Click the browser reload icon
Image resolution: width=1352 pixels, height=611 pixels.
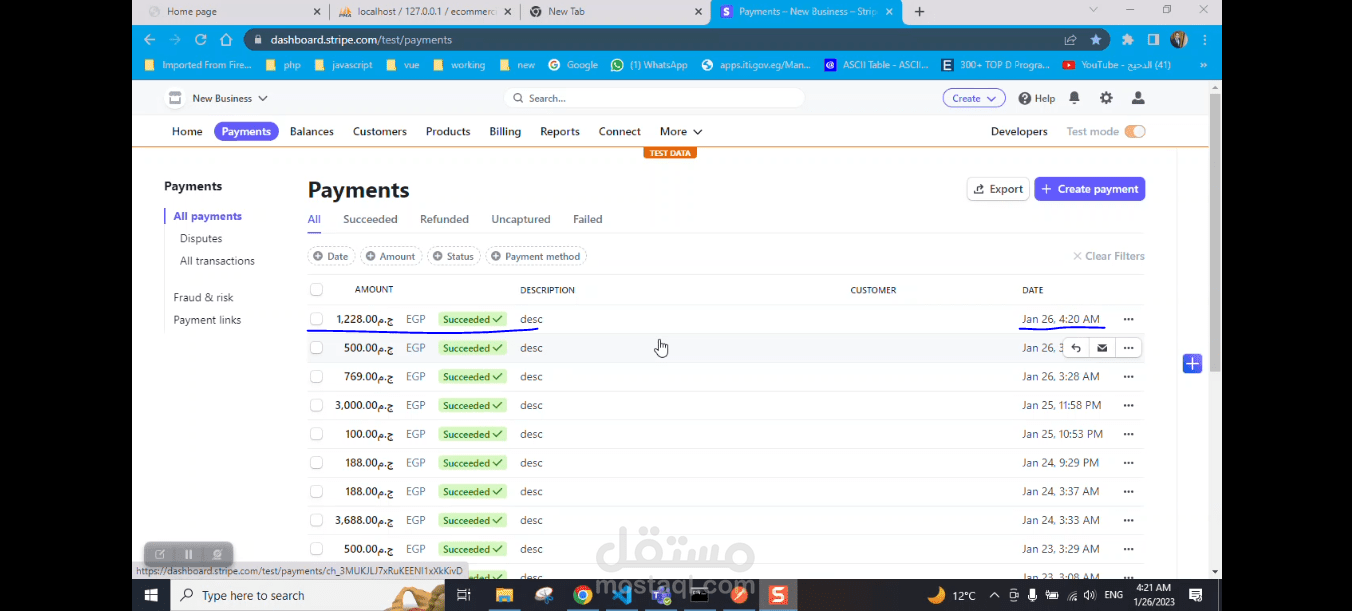pos(200,40)
